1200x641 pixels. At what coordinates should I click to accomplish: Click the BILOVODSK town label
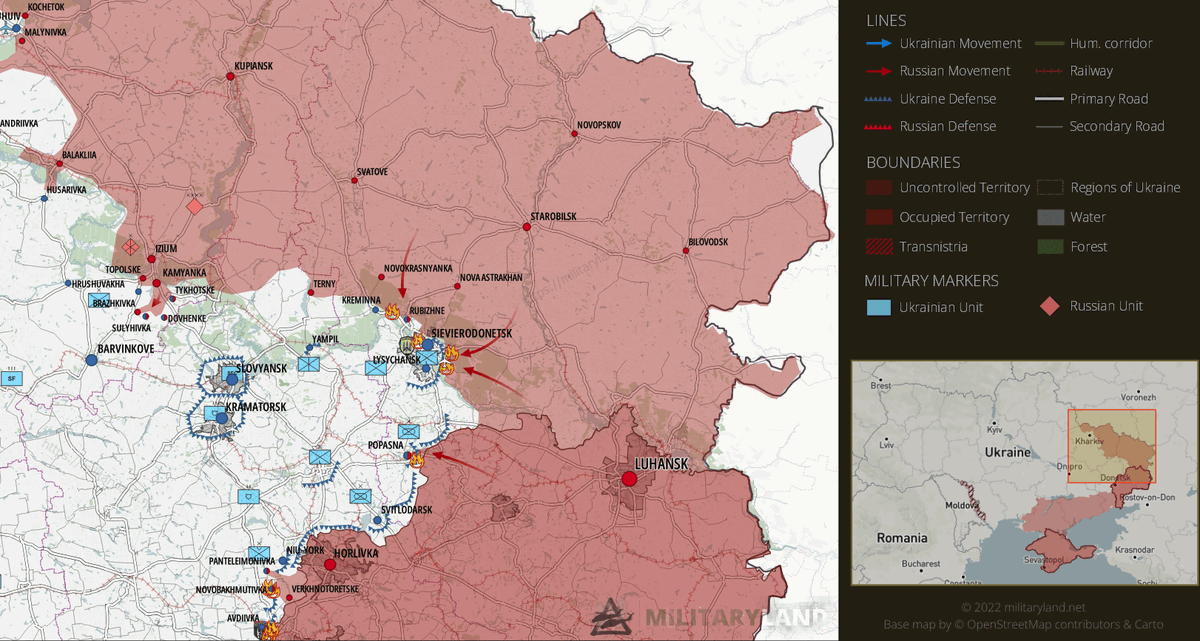click(x=708, y=242)
